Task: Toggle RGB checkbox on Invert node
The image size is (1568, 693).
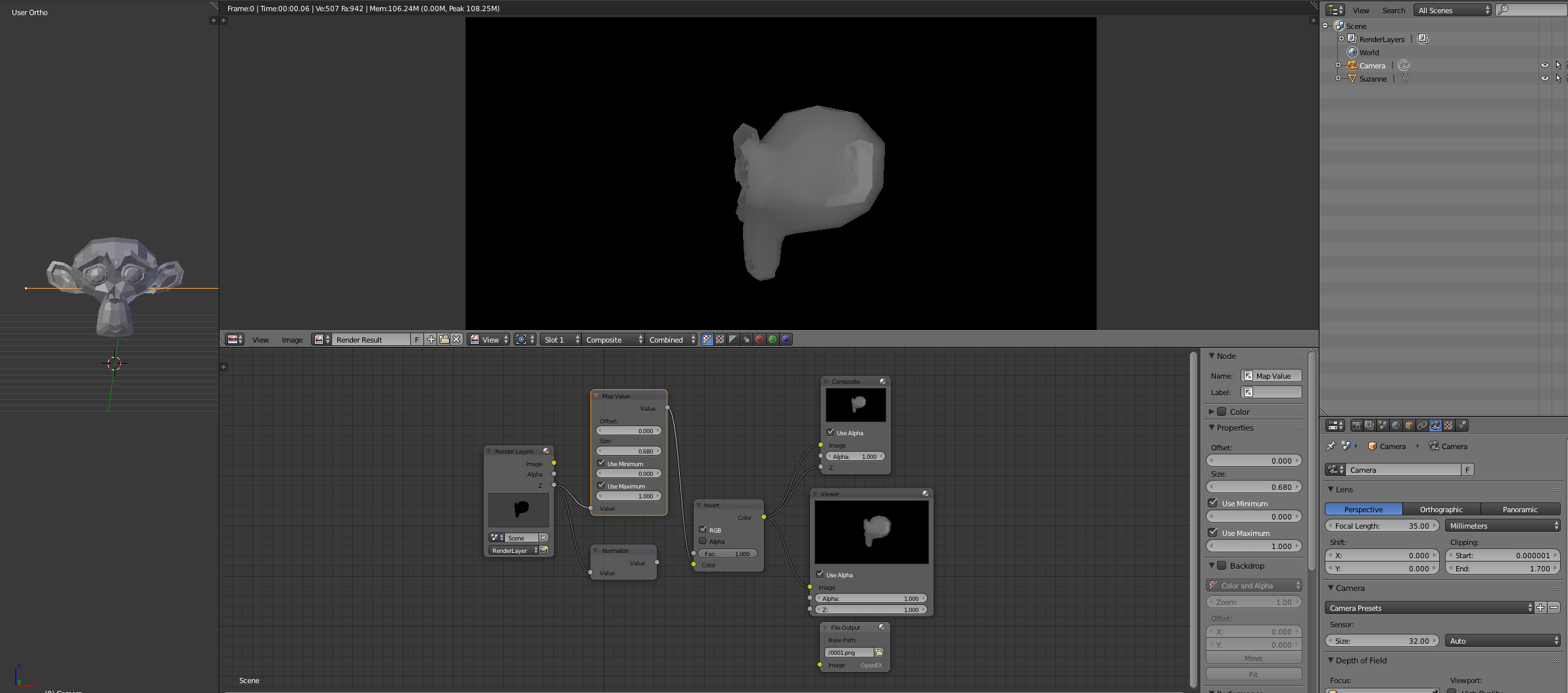Action: click(703, 529)
